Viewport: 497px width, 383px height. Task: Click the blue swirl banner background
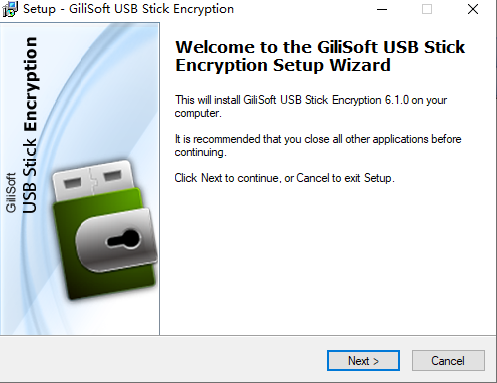[x=100, y=83]
